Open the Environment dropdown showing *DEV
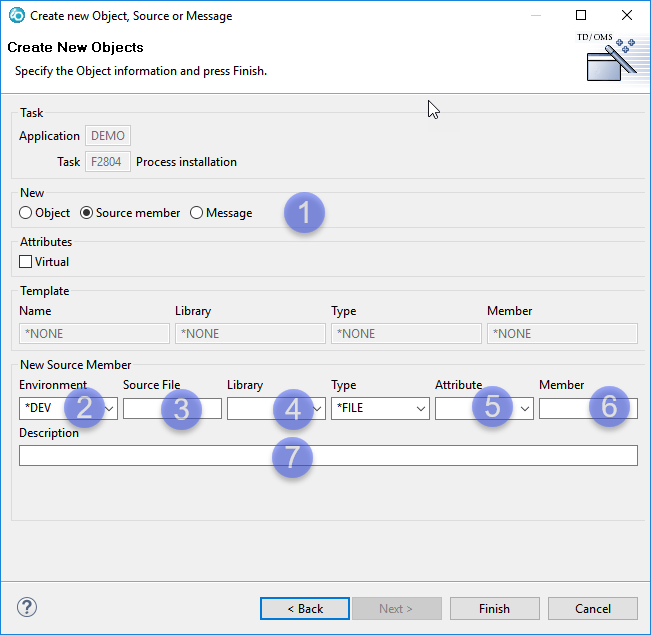This screenshot has width=651, height=635. [108, 408]
